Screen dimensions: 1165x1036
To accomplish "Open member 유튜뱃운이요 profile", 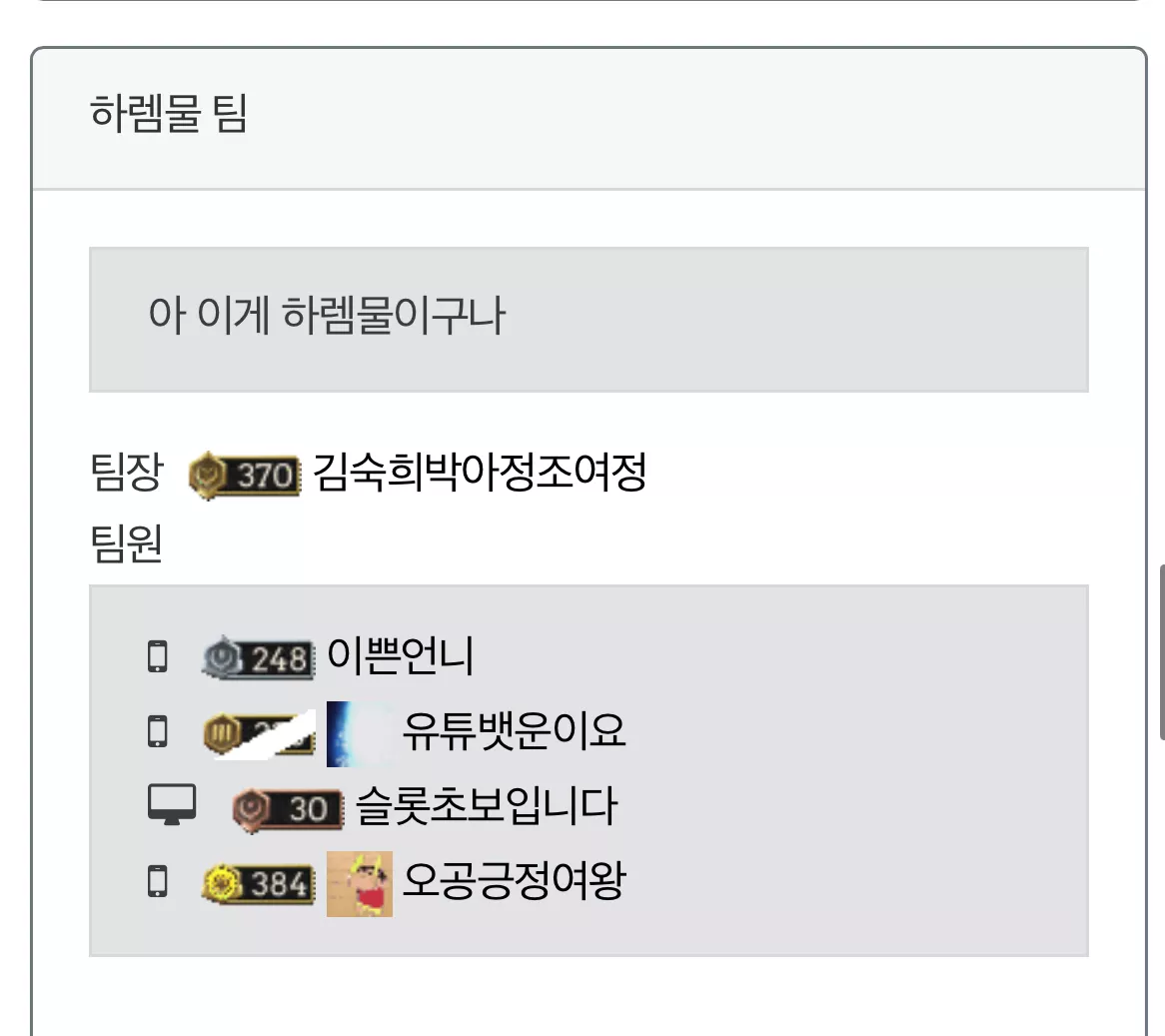I will point(515,731).
